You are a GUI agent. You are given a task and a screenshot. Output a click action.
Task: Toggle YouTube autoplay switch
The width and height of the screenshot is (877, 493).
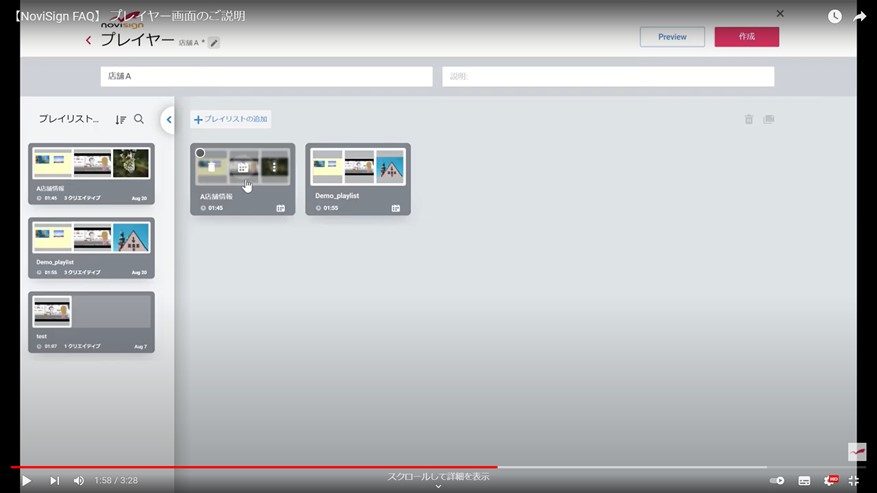pos(777,480)
